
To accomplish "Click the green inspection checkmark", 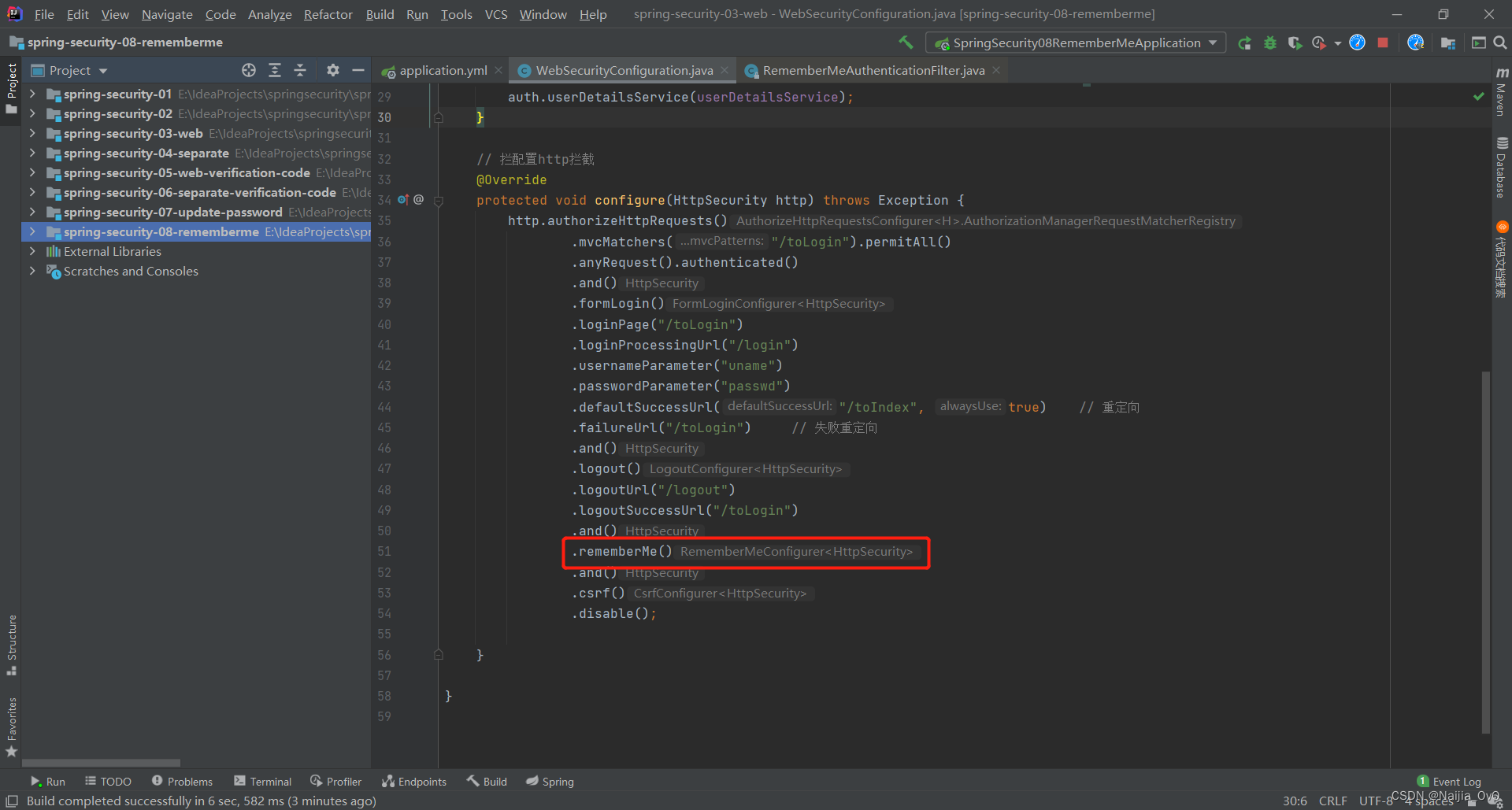I will [x=1478, y=96].
